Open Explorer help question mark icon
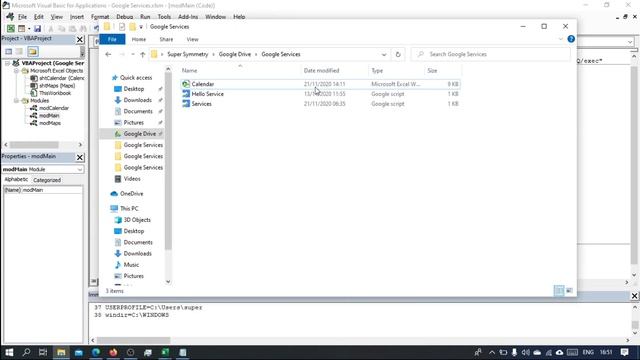 571,39
